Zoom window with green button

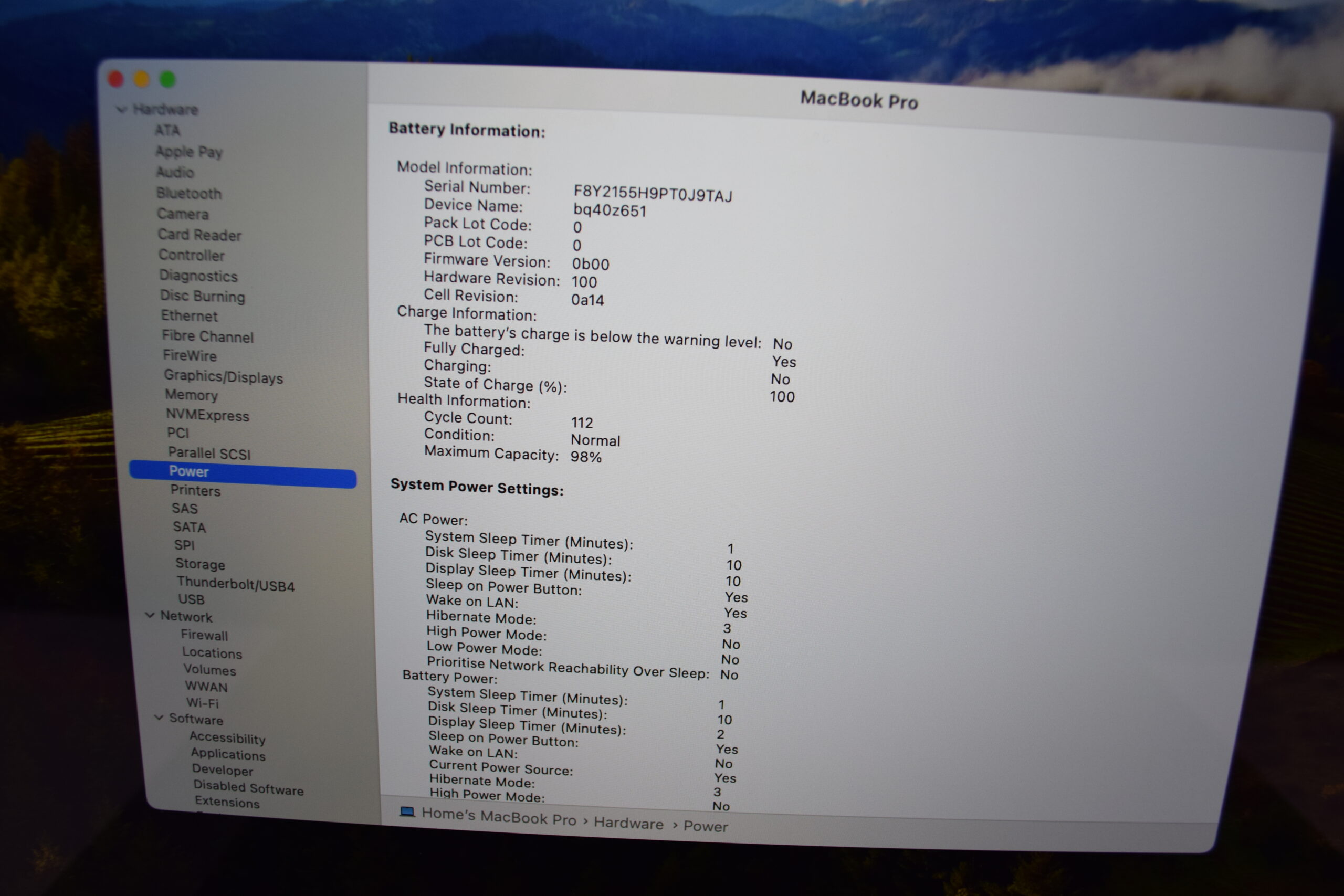pyautogui.click(x=167, y=79)
